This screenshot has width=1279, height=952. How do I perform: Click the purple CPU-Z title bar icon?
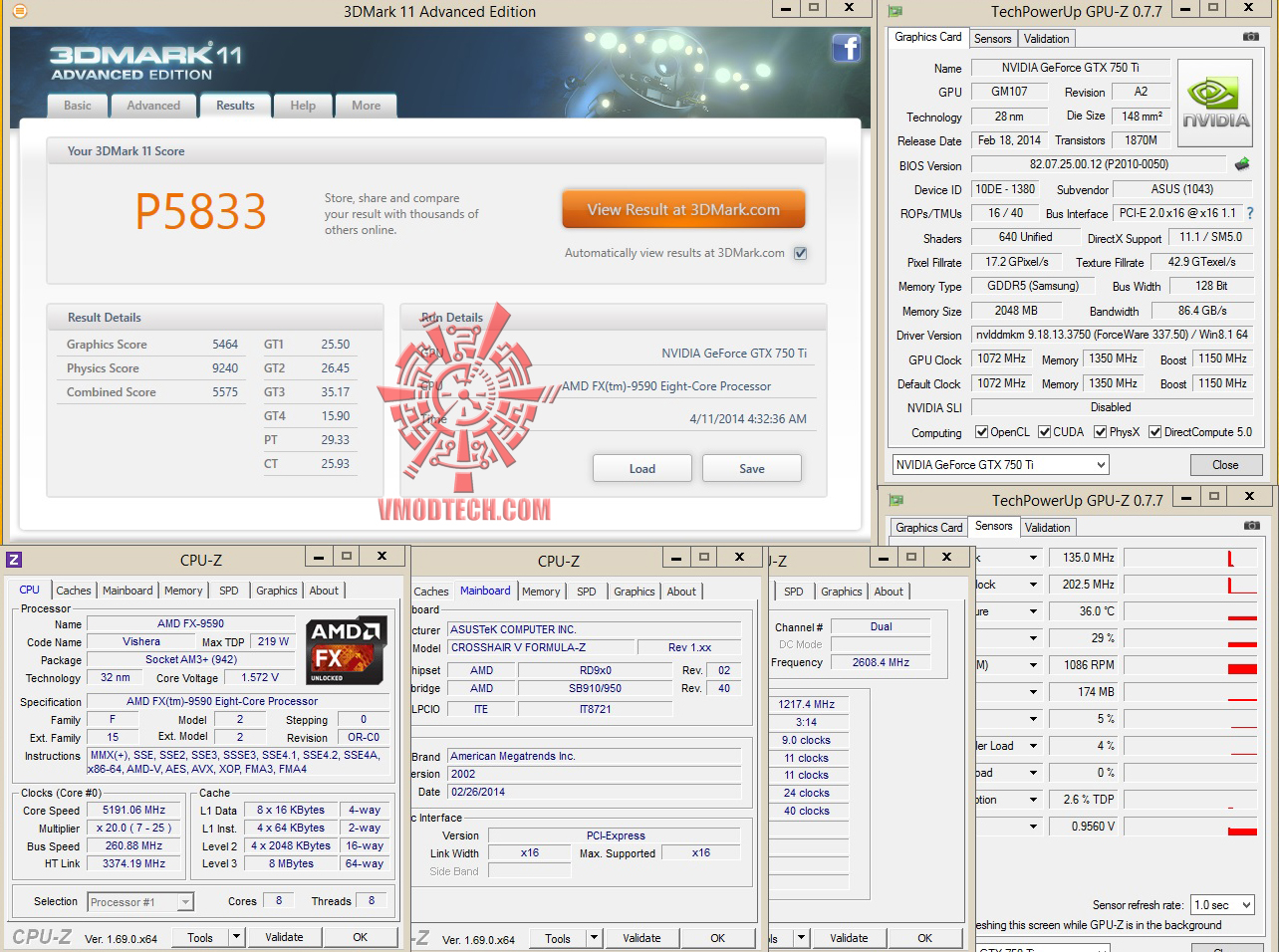coord(14,559)
